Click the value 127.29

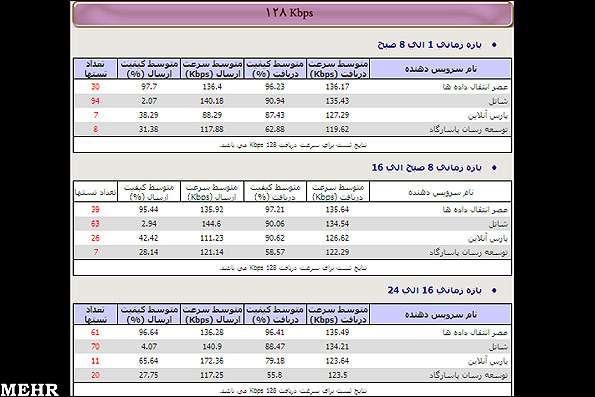tap(337, 115)
